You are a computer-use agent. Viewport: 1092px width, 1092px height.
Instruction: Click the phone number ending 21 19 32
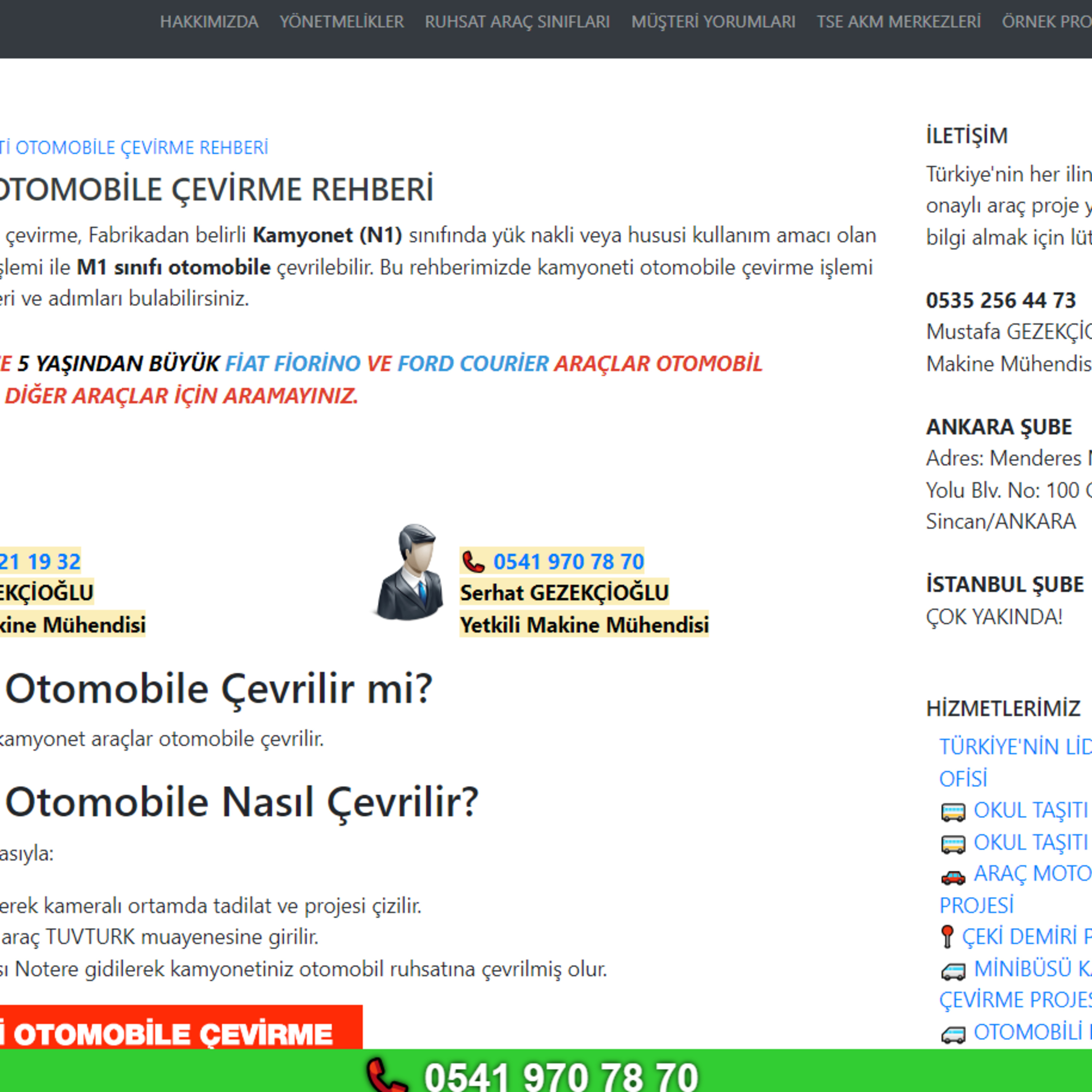(x=40, y=562)
